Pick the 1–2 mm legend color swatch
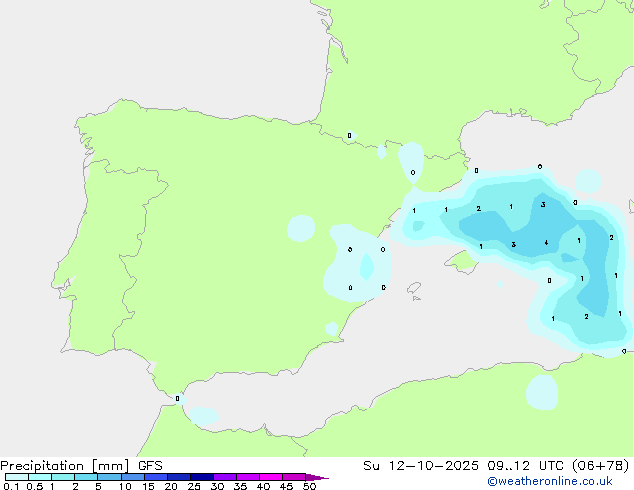 [x=63, y=477]
